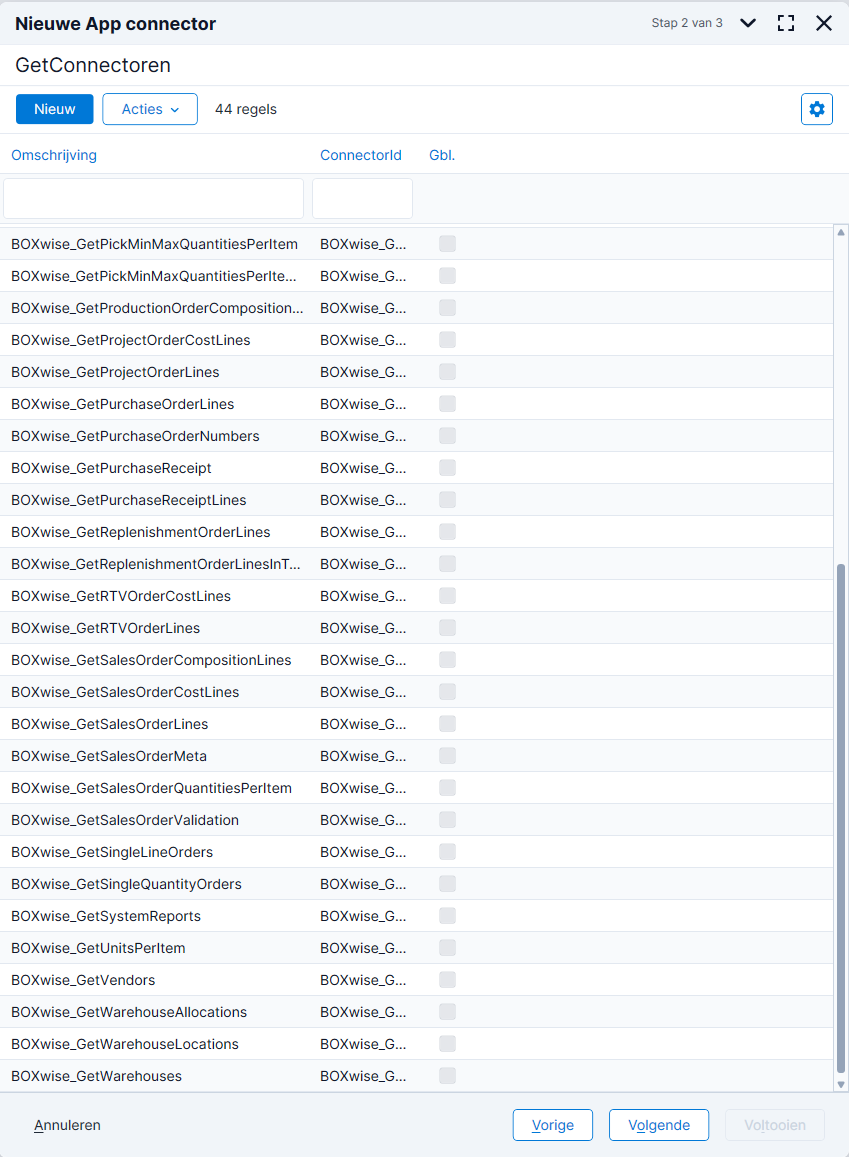Select row BOXwise_GetSalesOrderMeta
The width and height of the screenshot is (849, 1157).
pos(416,756)
